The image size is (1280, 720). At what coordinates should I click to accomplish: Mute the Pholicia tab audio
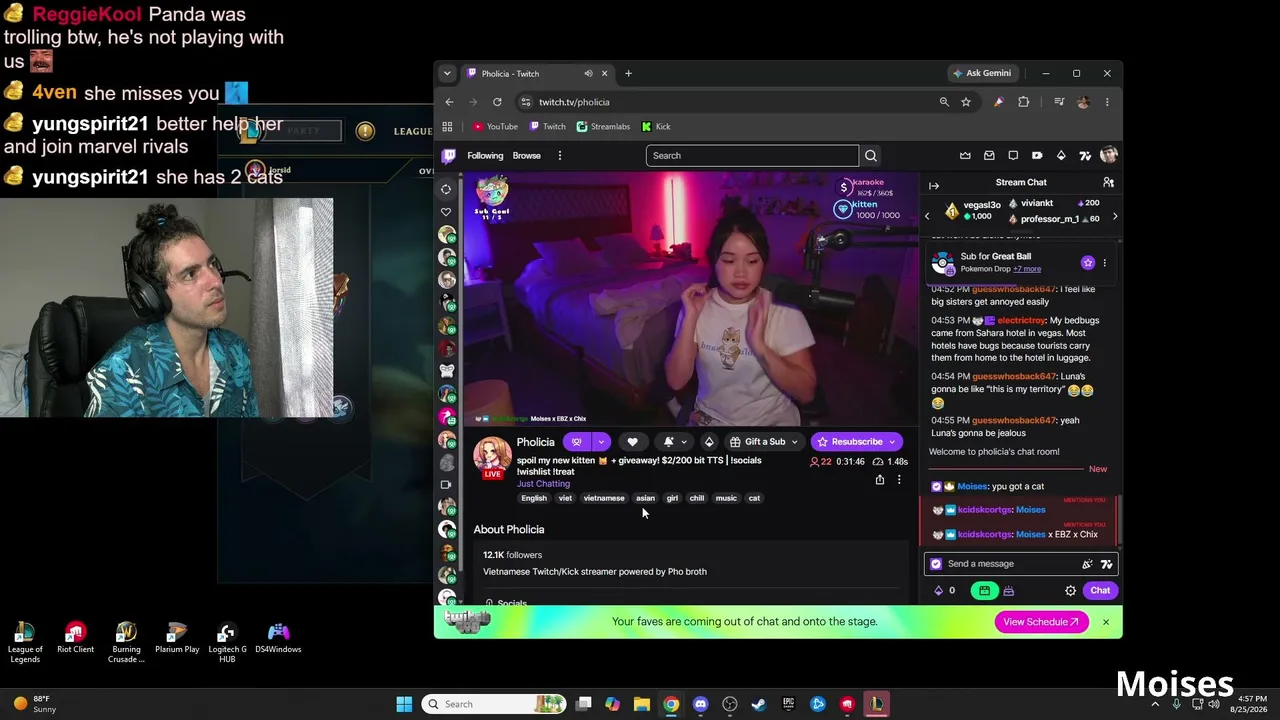[588, 73]
